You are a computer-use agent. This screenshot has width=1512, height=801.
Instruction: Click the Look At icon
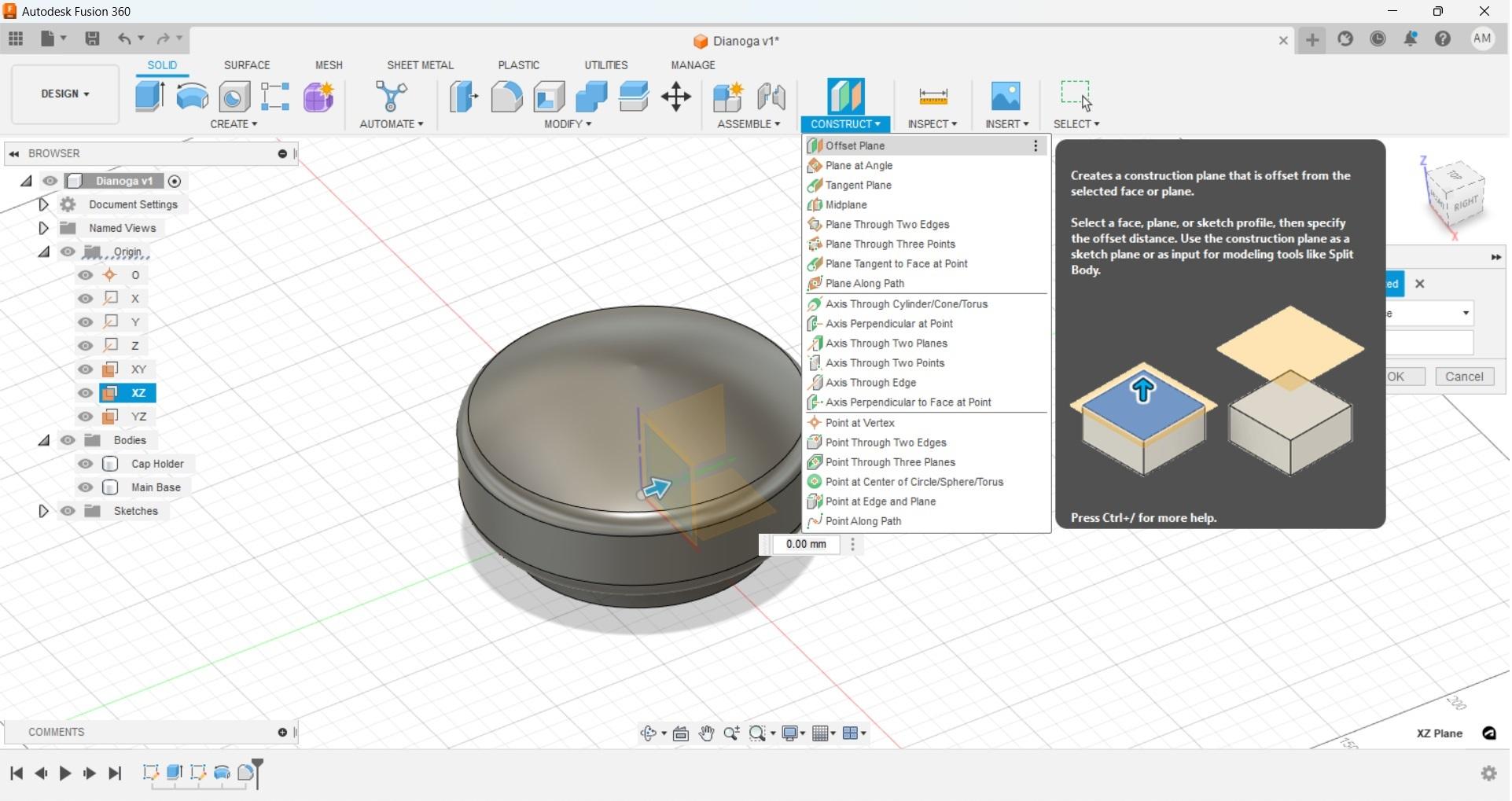681,733
